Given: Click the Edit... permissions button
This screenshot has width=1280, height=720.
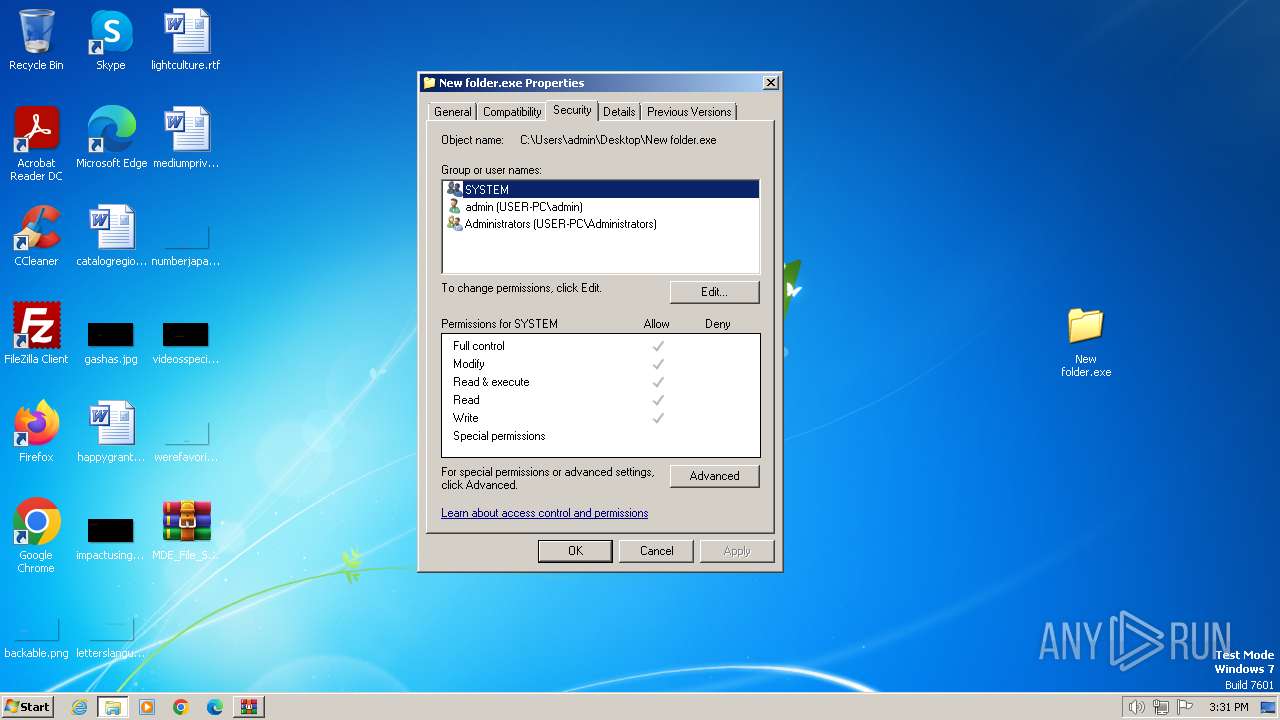Looking at the screenshot, I should click(714, 292).
